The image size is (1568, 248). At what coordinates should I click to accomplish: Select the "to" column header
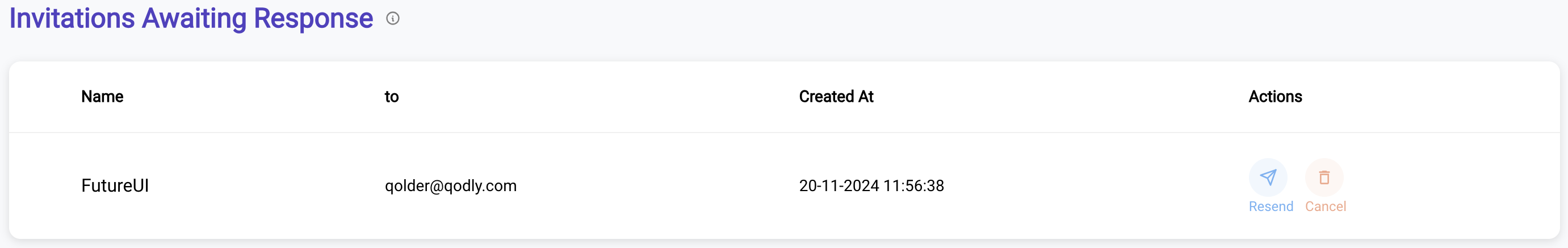(391, 96)
